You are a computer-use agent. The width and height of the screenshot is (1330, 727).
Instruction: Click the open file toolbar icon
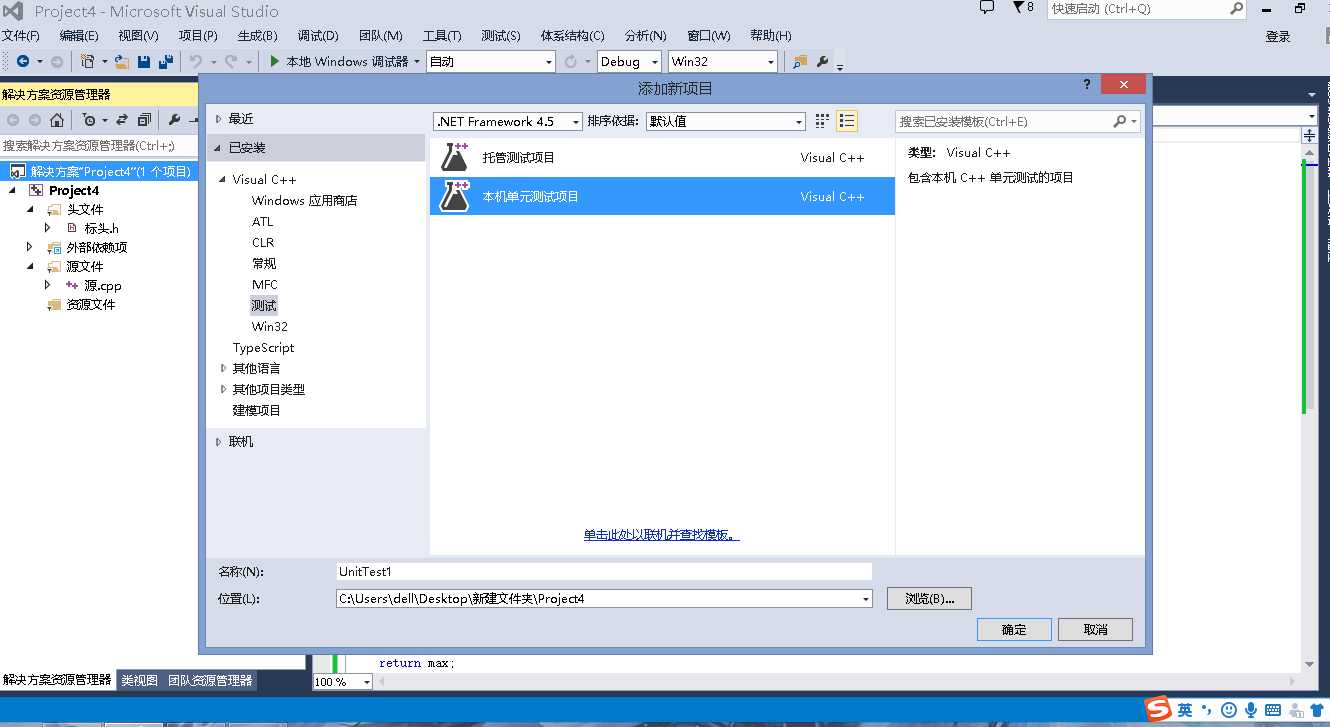(x=122, y=62)
